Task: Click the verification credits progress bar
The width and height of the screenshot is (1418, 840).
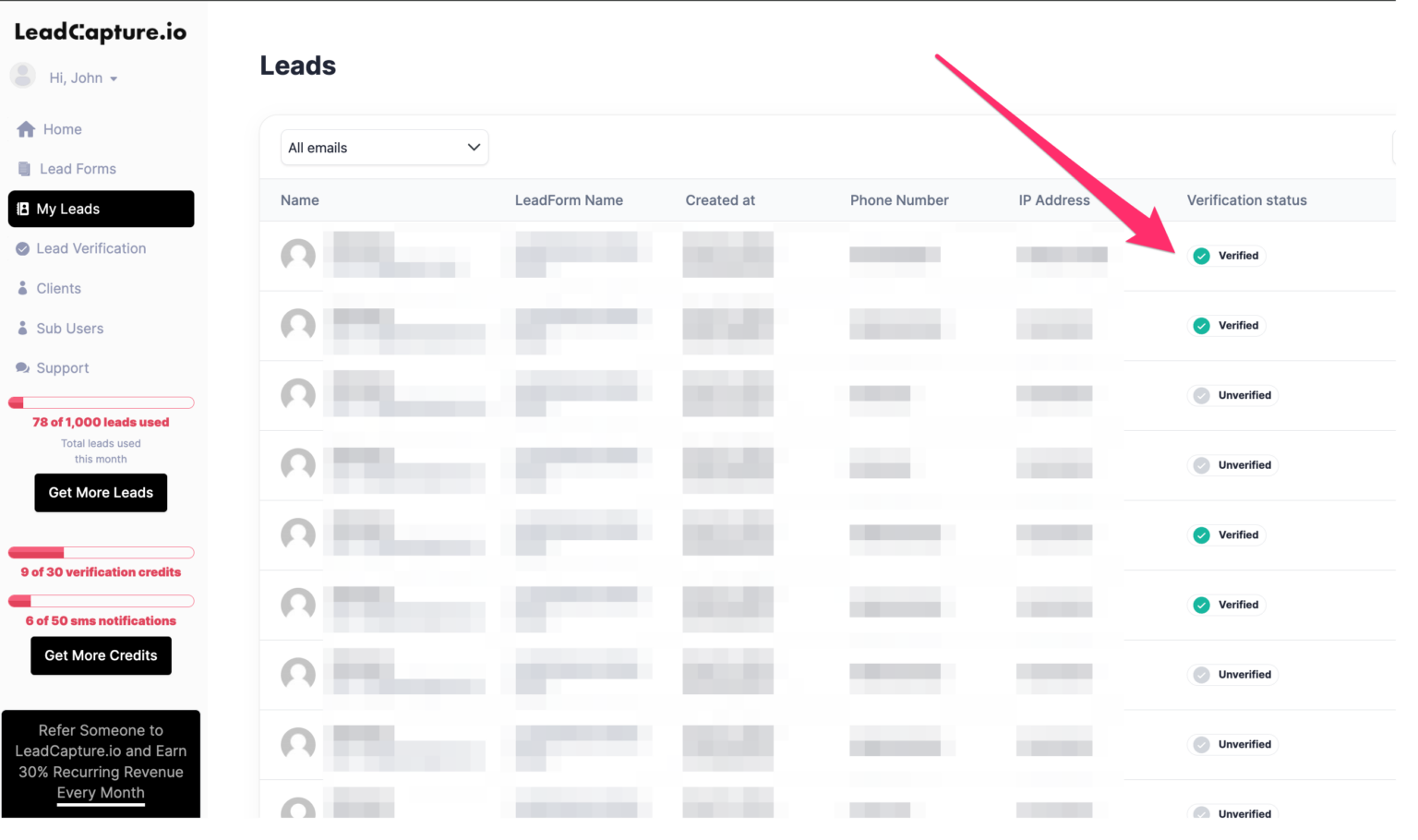Action: tap(101, 552)
